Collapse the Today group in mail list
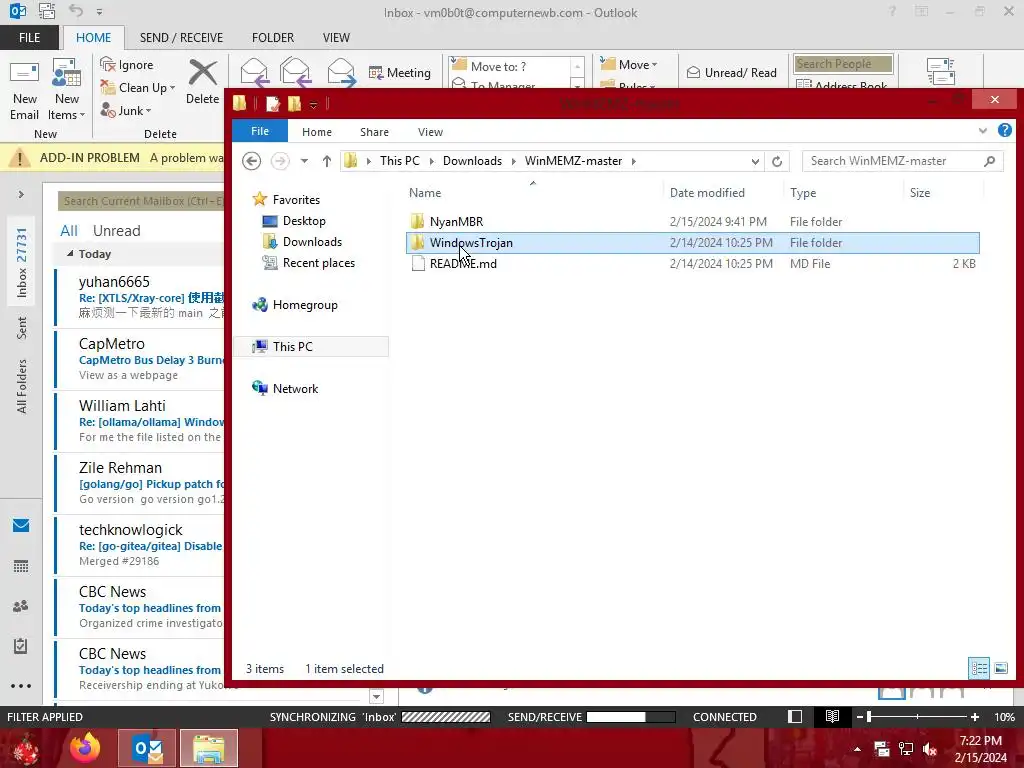The width and height of the screenshot is (1024, 768). [x=70, y=253]
